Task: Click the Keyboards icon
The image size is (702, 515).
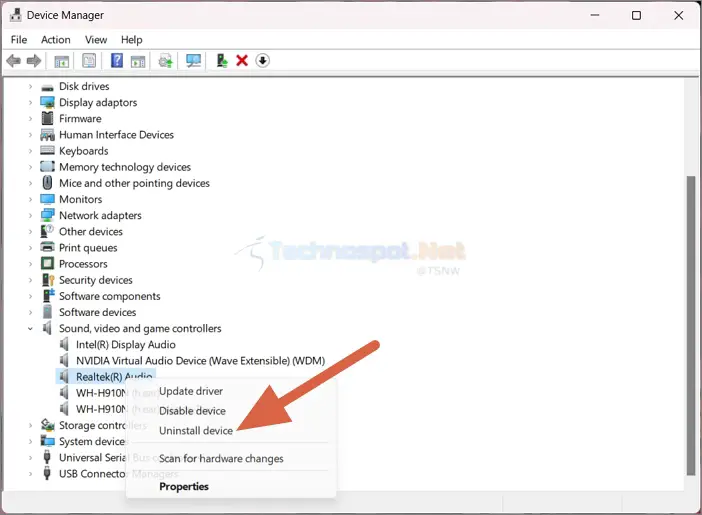Action: (47, 150)
